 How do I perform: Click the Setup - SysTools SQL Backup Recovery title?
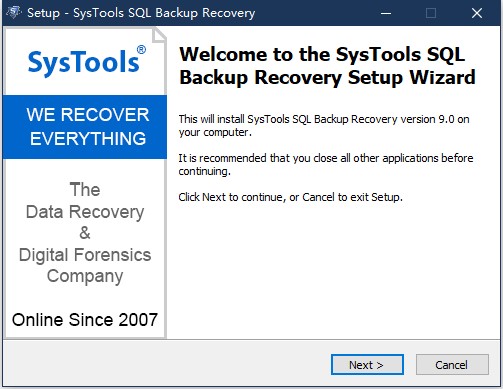pyautogui.click(x=141, y=13)
